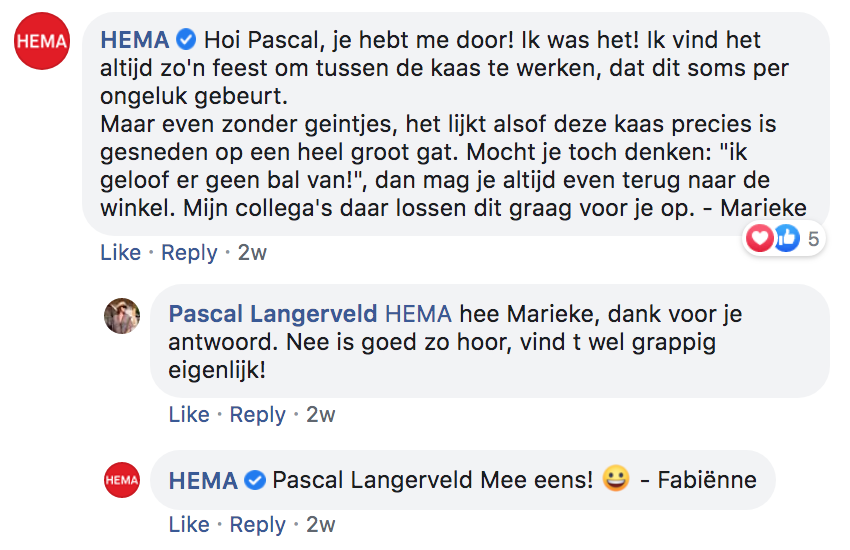Image resolution: width=850 pixels, height=550 pixels.
Task: Click verified badge on Fabiënne's reply
Action: coord(255,481)
